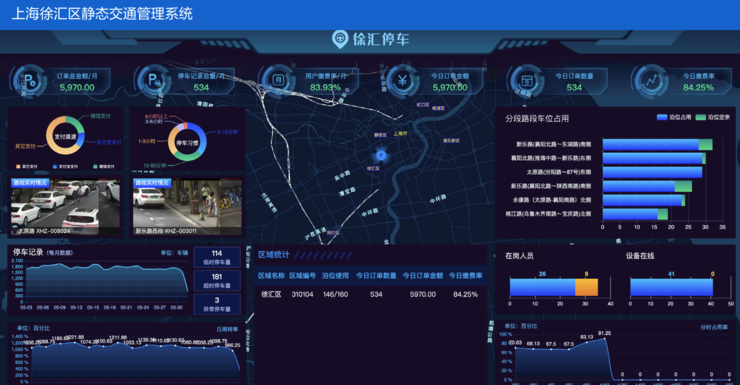Click the 区域编号 column header
This screenshot has width=740, height=385.
pos(303,276)
